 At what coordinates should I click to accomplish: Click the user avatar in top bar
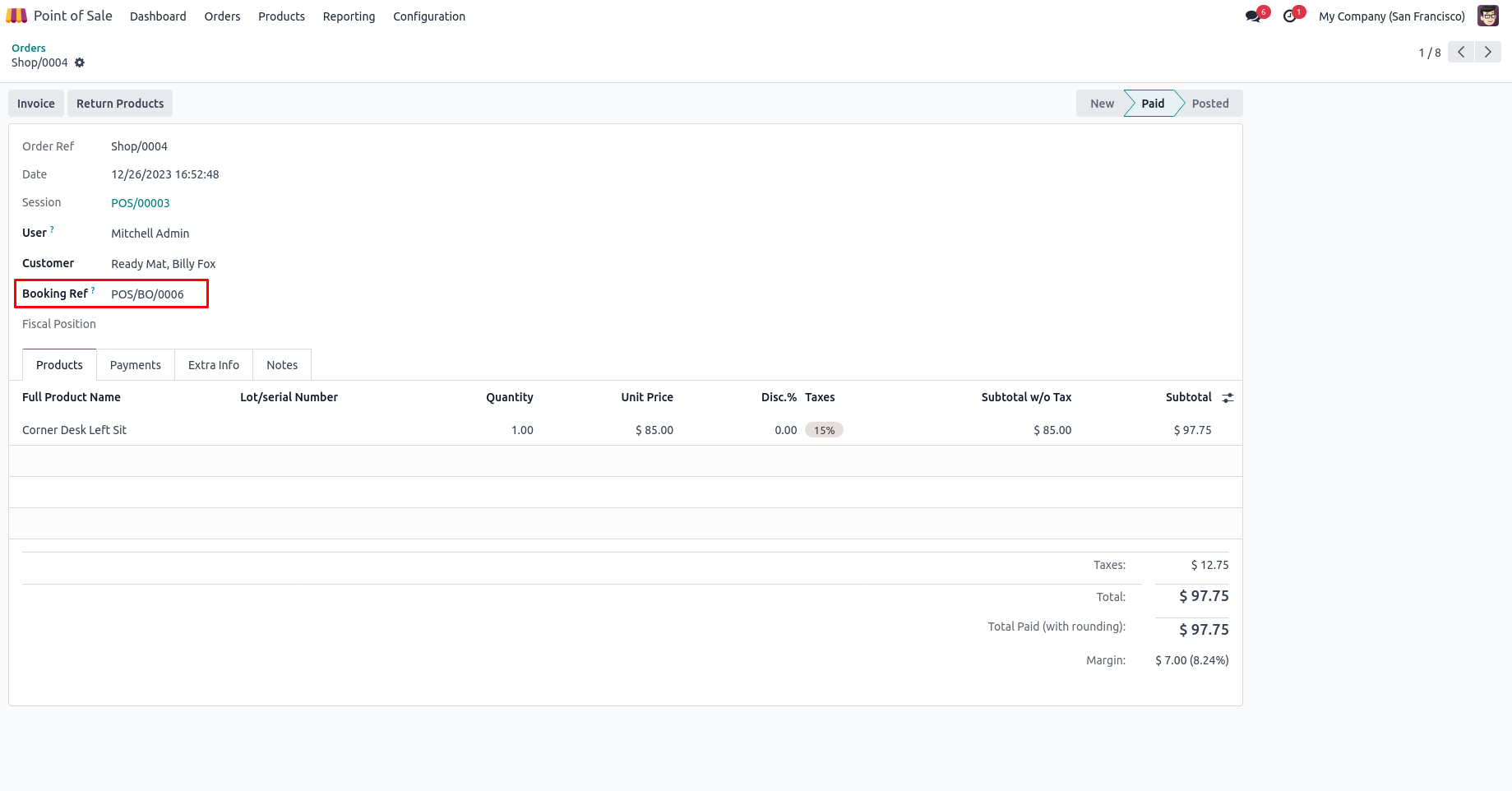1487,16
